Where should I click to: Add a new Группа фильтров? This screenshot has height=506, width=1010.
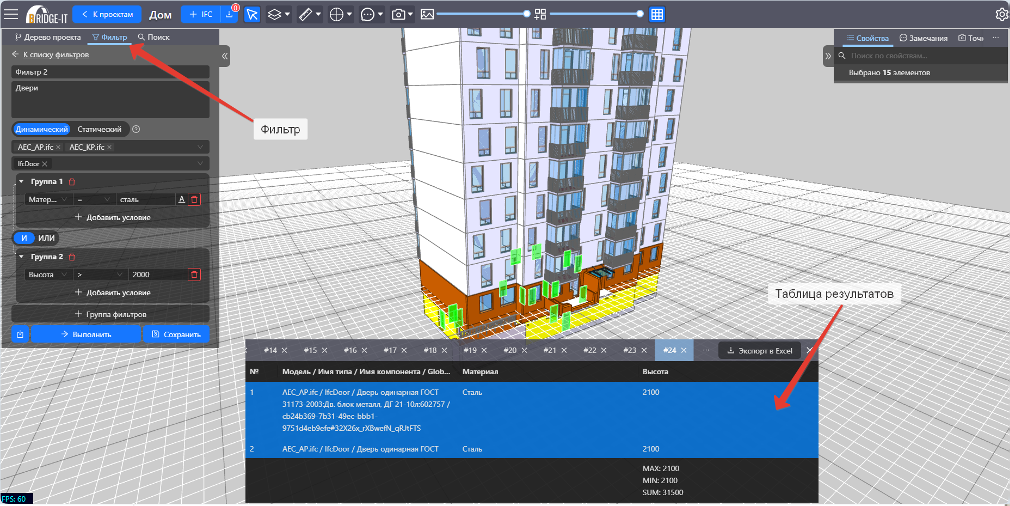coord(110,314)
